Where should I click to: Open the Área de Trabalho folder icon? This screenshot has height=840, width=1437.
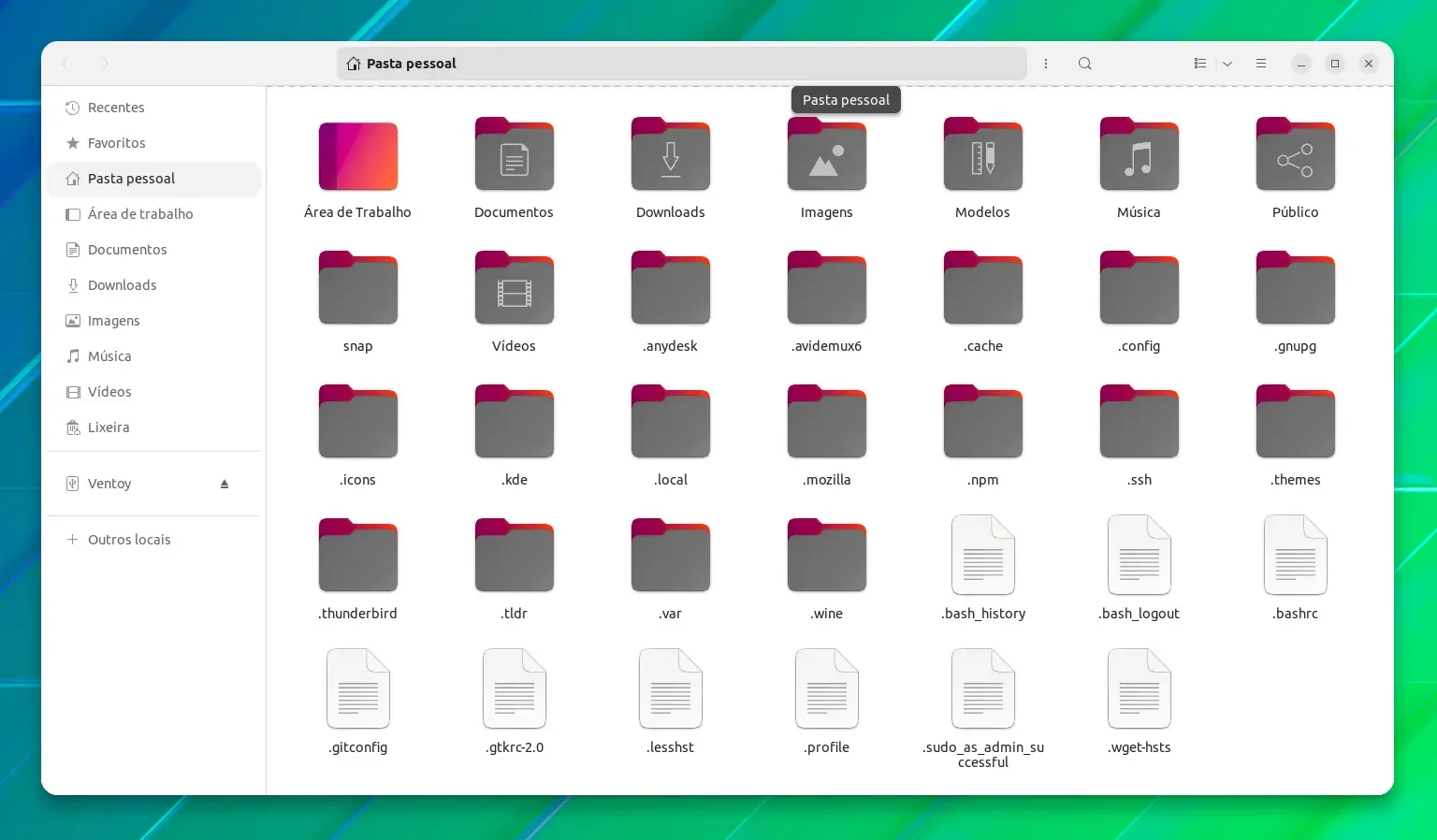point(358,156)
